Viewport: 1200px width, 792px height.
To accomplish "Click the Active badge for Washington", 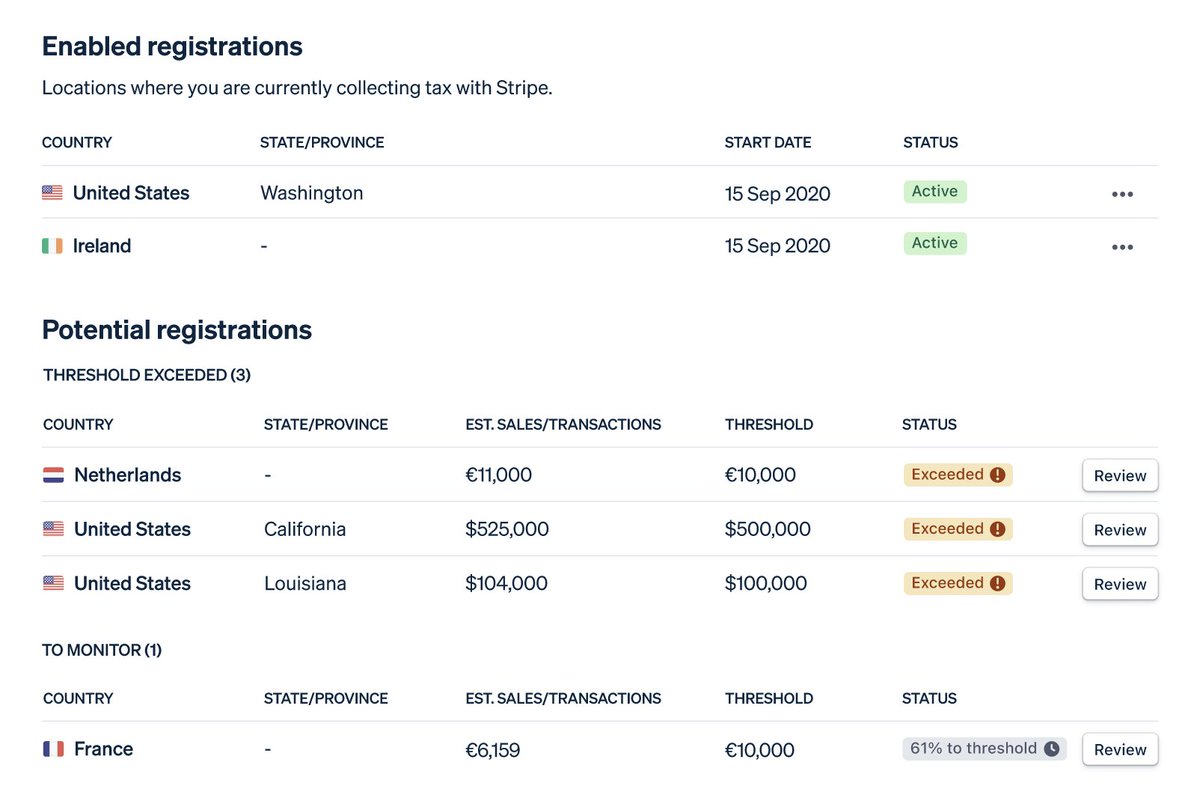I will (935, 191).
